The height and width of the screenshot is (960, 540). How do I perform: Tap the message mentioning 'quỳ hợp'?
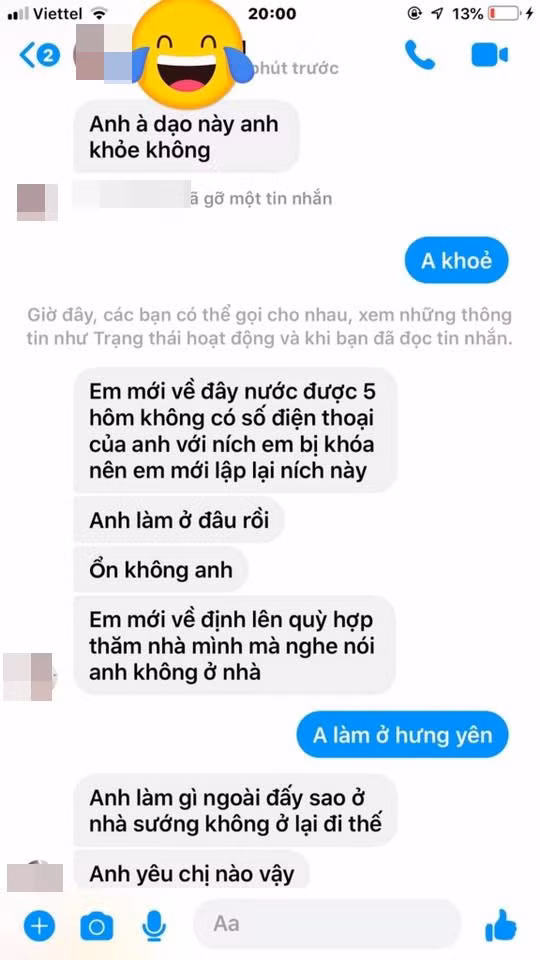coord(234,645)
